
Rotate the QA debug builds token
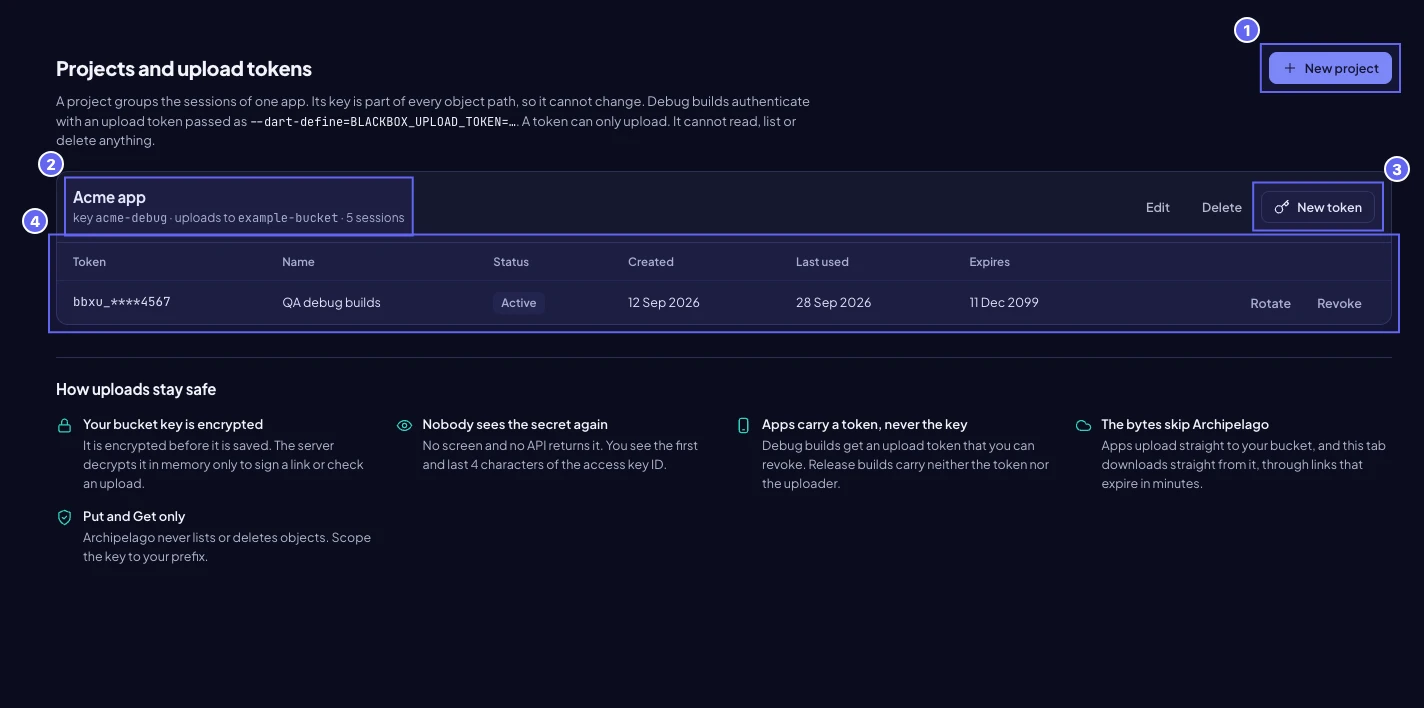pyautogui.click(x=1270, y=303)
